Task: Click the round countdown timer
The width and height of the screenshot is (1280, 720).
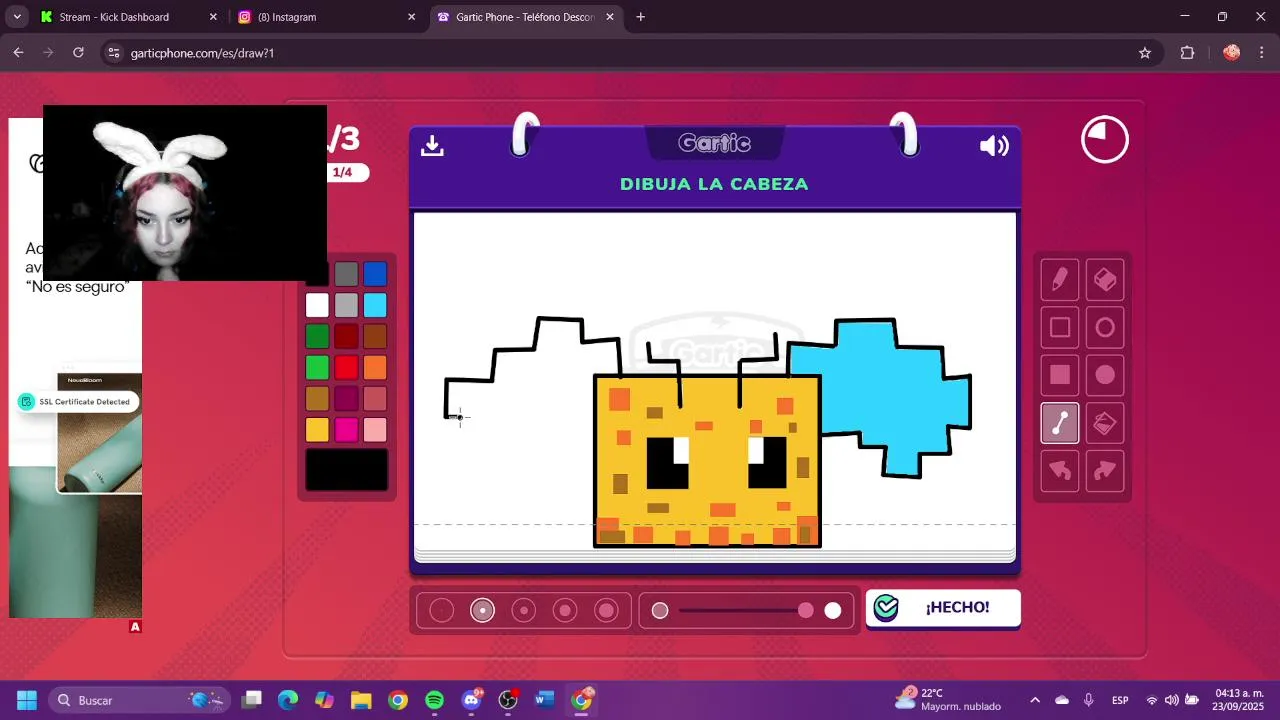Action: 1105,140
